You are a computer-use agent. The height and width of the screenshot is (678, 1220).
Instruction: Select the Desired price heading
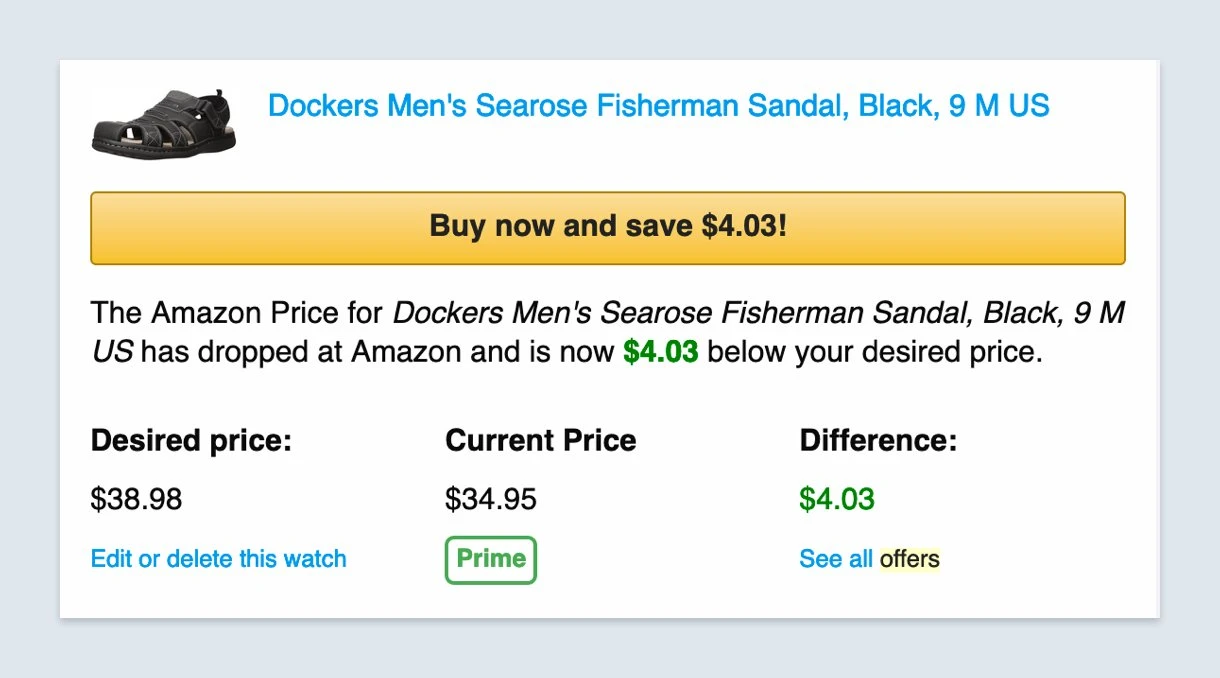pyautogui.click(x=191, y=441)
